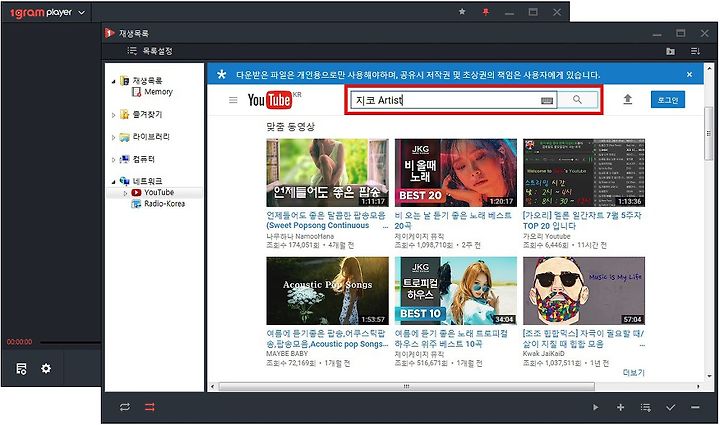Open the MAYBE BABY channel link
720x425 pixels.
(287, 353)
